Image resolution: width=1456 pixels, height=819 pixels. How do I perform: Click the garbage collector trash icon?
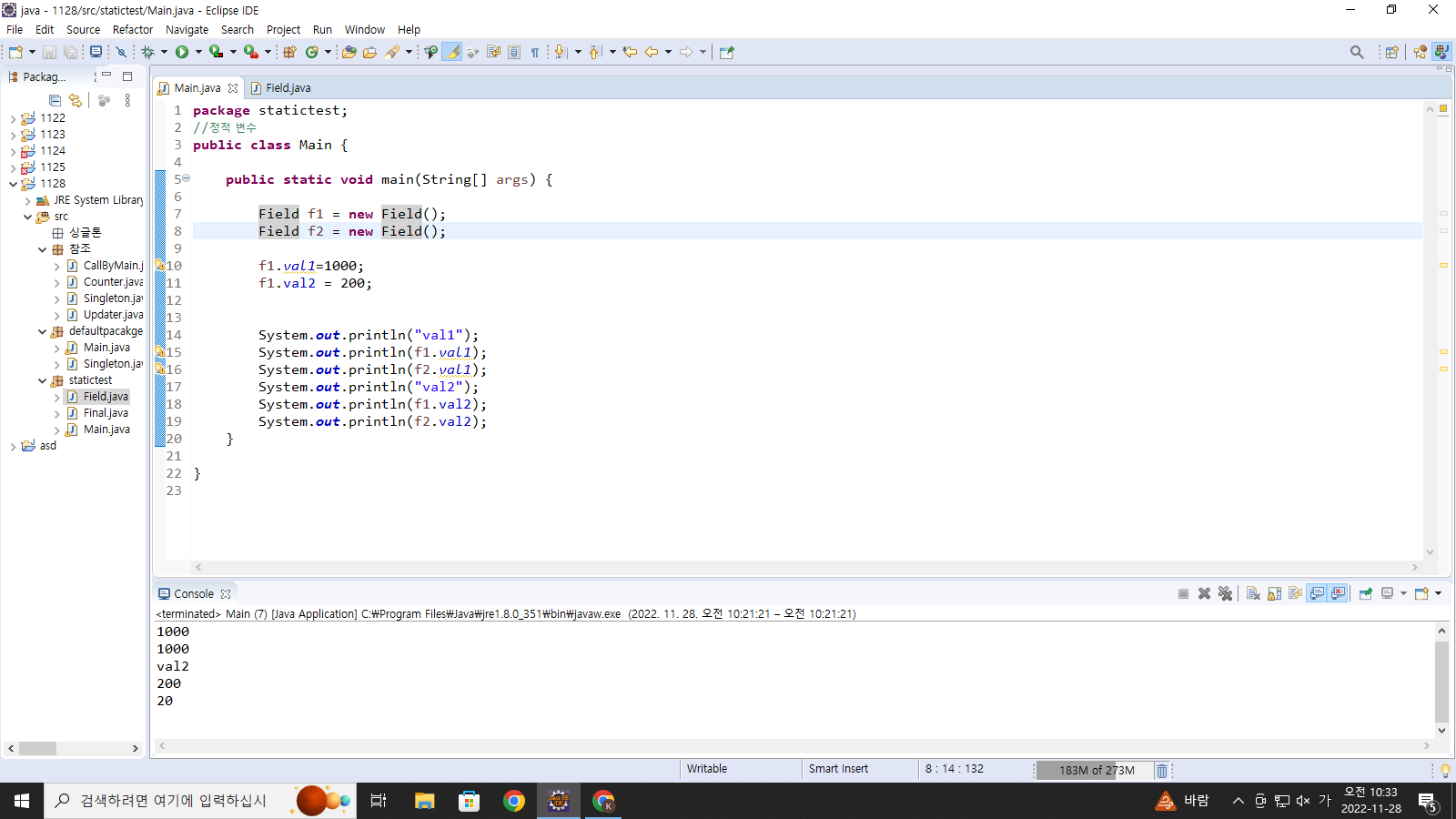point(1162,771)
